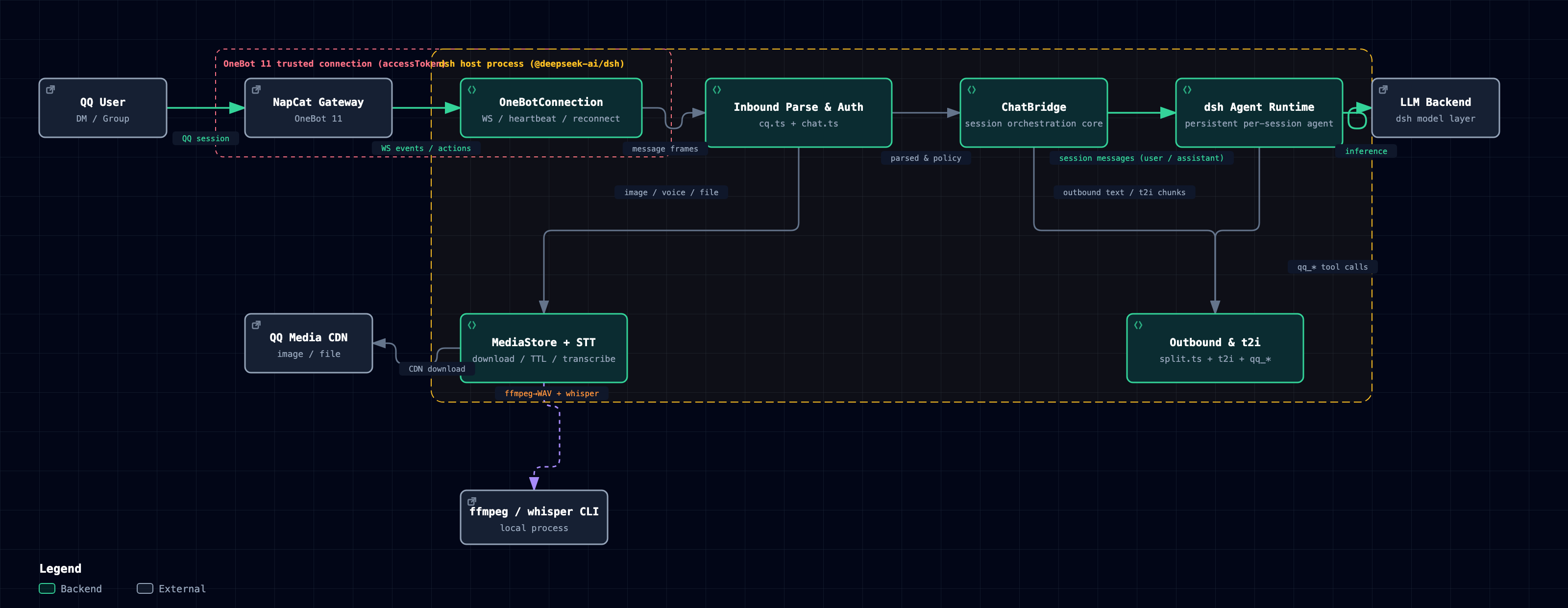Click the 'image / voice / file' edge label
This screenshot has height=608, width=1568.
tap(671, 193)
